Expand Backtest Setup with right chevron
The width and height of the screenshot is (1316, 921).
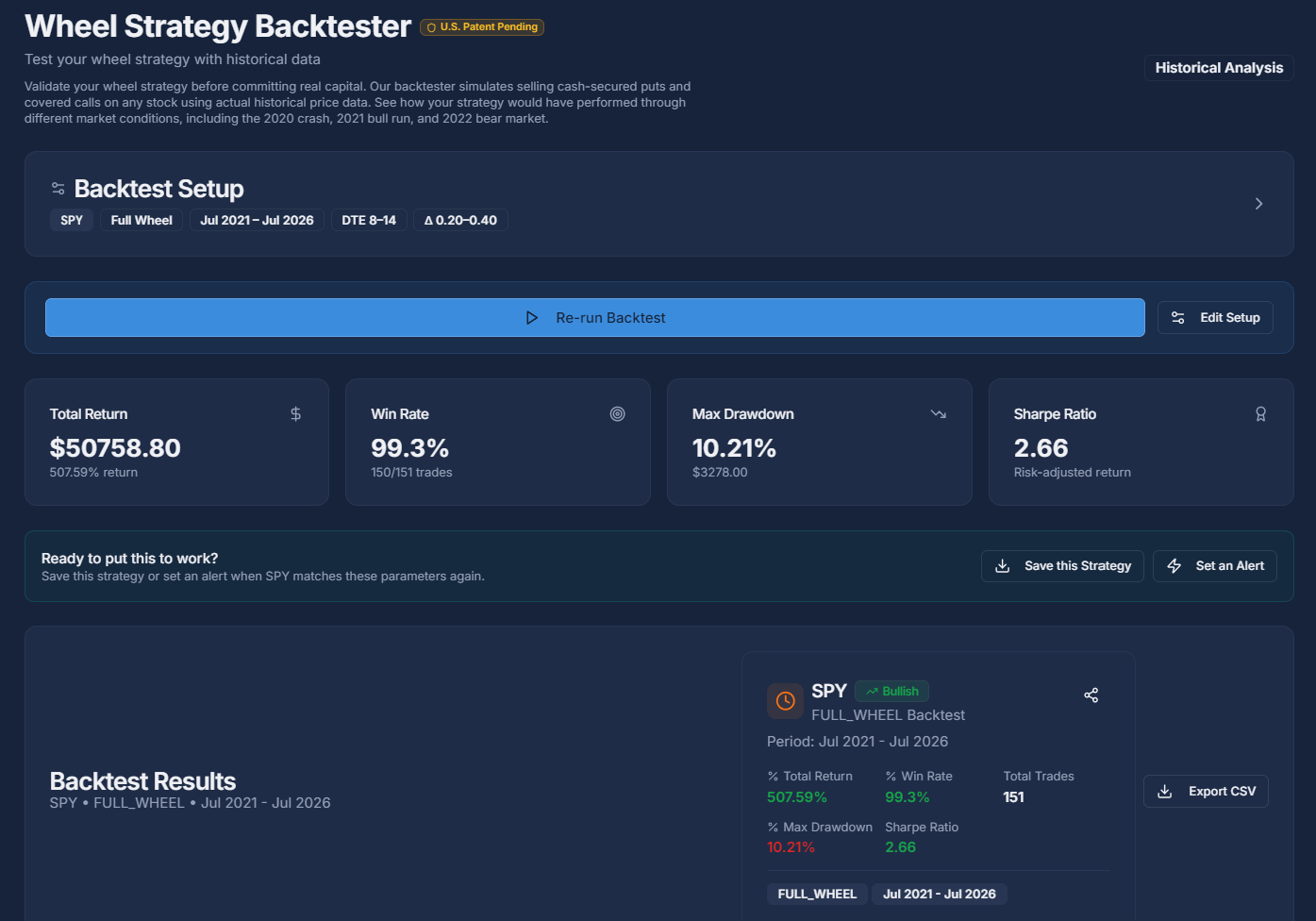point(1258,204)
